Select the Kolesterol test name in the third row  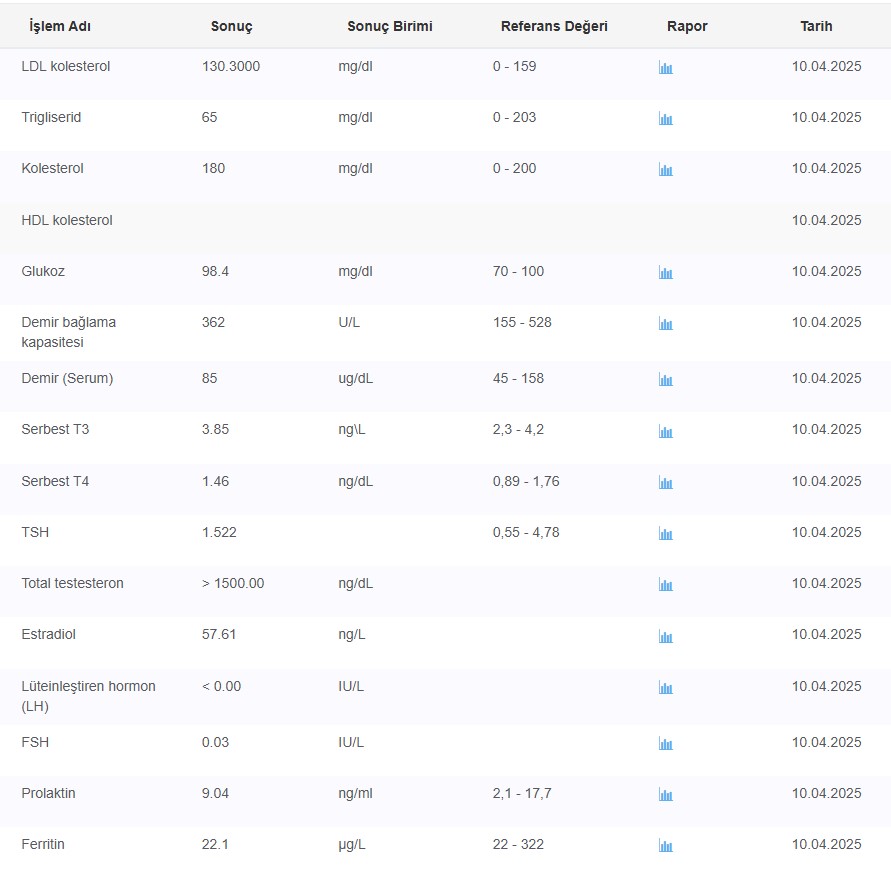[x=52, y=168]
